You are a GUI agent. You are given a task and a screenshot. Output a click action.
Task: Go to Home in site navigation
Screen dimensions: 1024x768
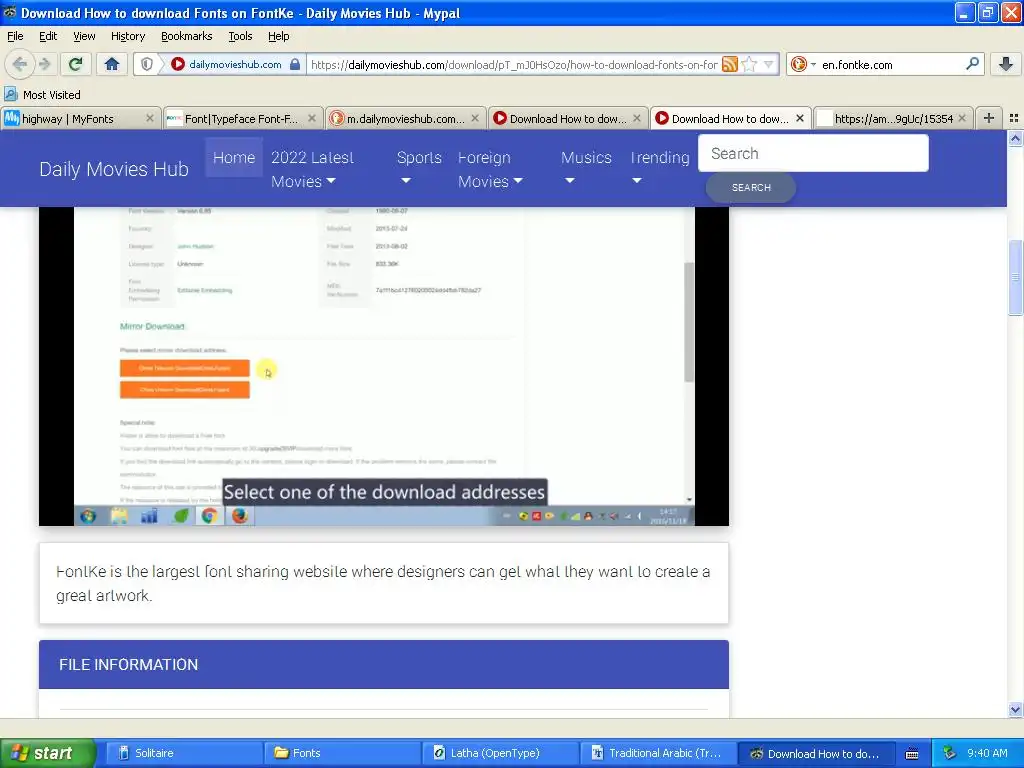[234, 157]
